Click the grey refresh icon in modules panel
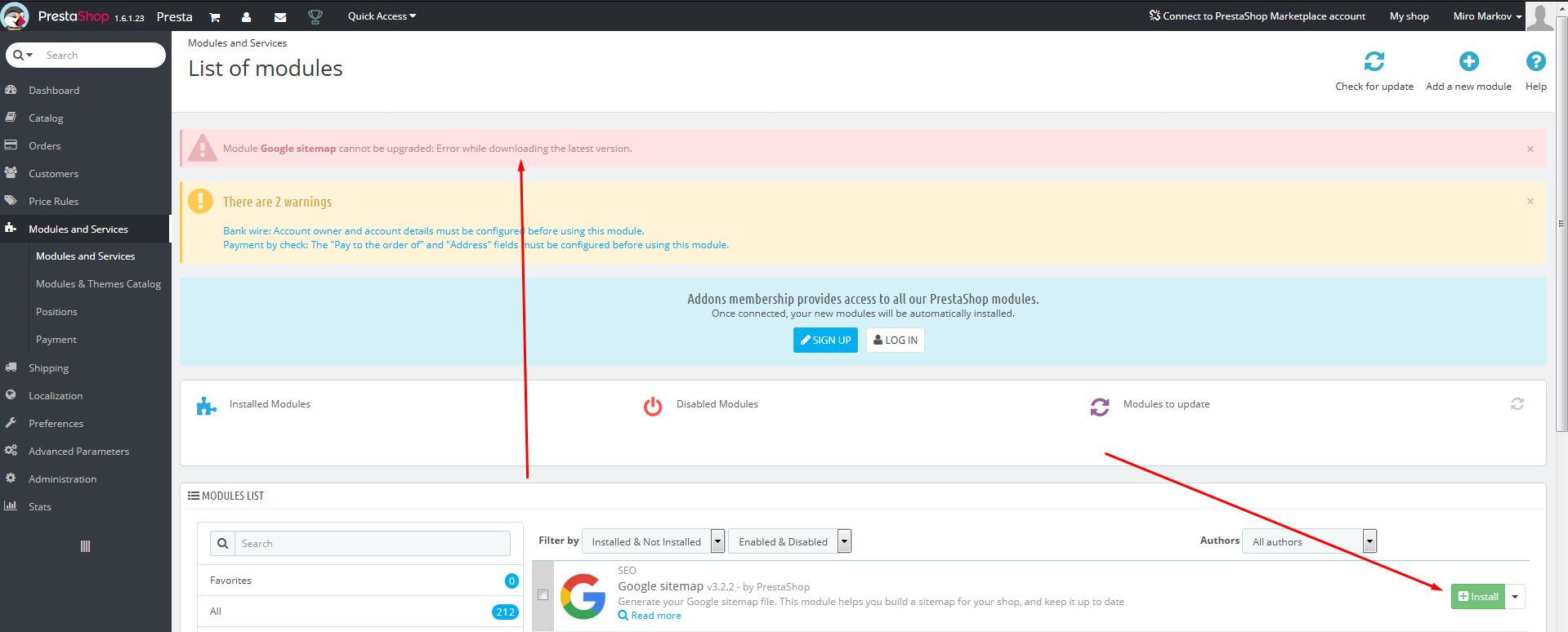The image size is (1568, 632). [1517, 404]
